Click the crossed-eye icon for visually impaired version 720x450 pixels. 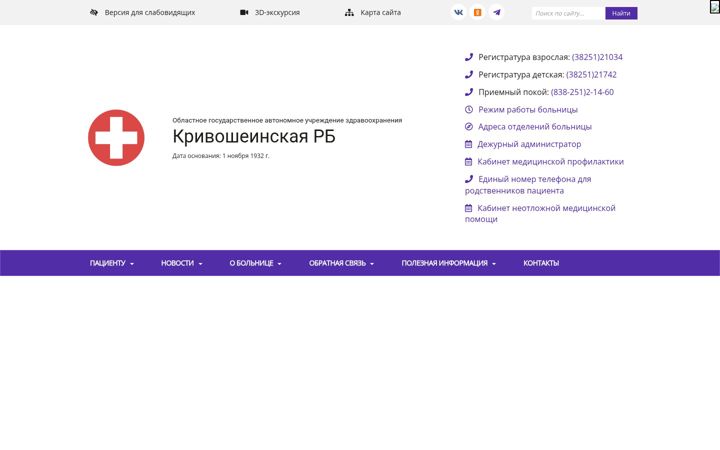[94, 12]
